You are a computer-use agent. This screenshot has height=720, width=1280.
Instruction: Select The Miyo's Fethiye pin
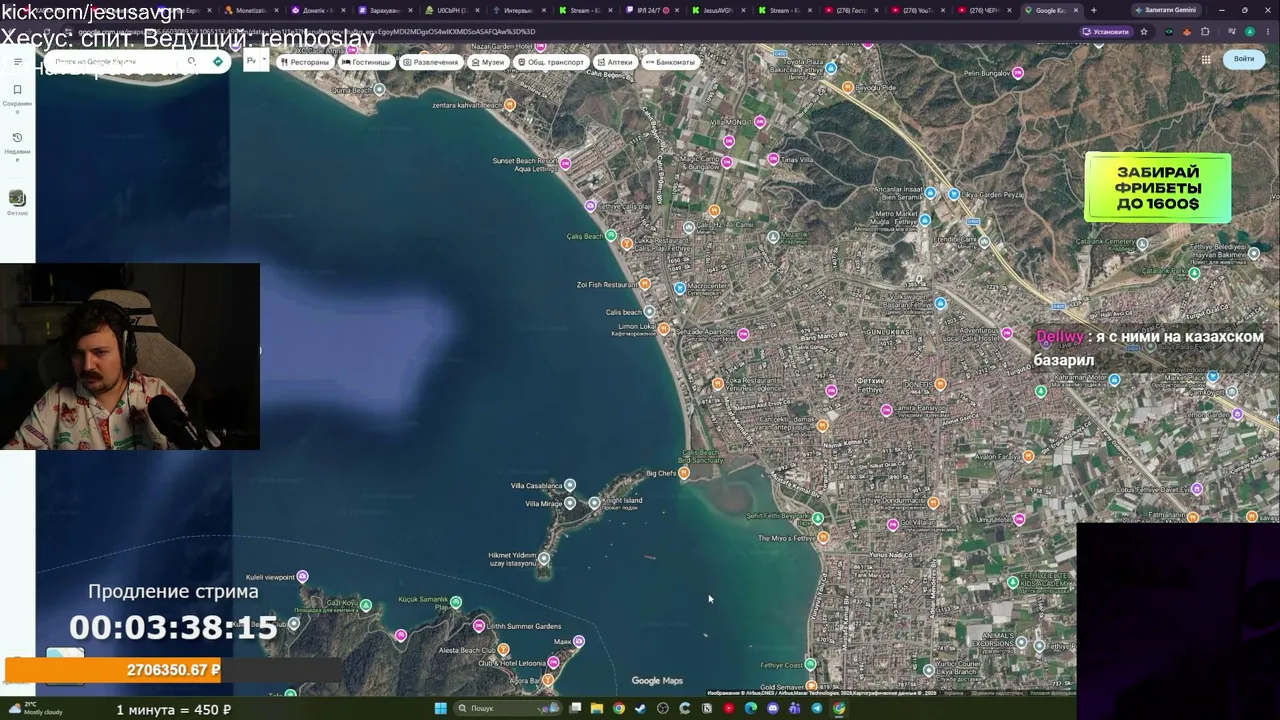823,538
